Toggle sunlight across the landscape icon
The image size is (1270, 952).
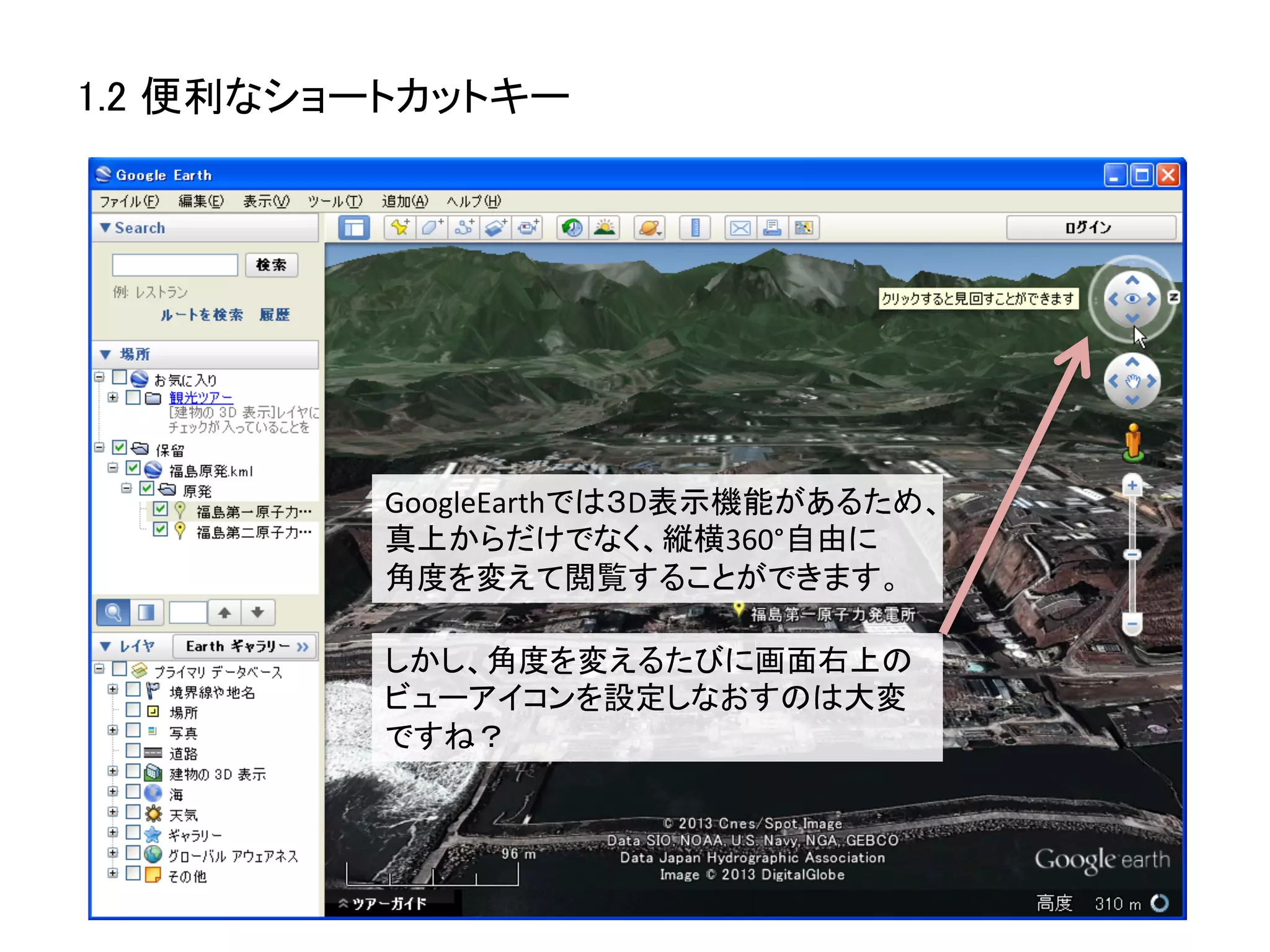click(604, 227)
